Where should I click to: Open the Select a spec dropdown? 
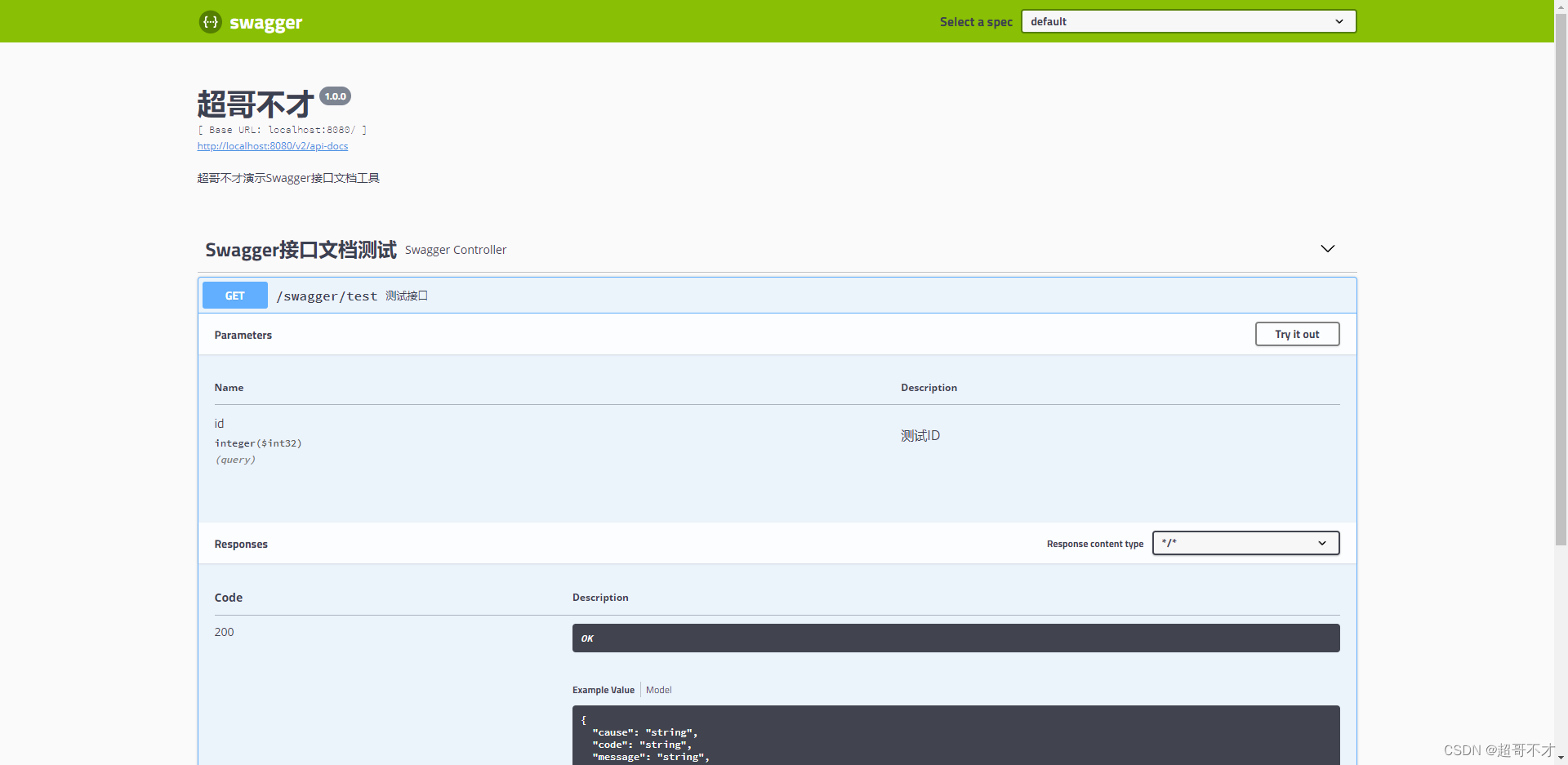[1188, 21]
